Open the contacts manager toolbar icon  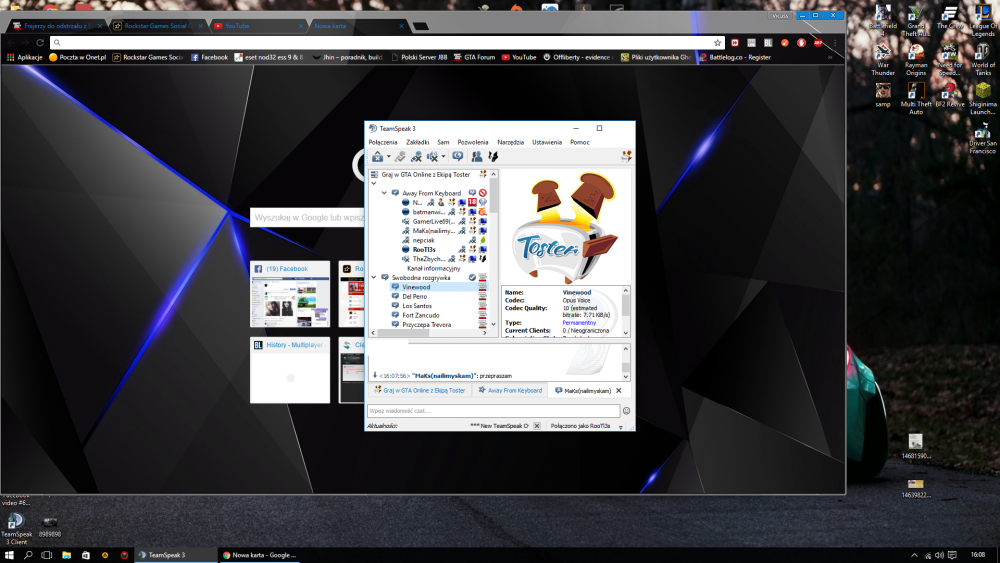476,157
